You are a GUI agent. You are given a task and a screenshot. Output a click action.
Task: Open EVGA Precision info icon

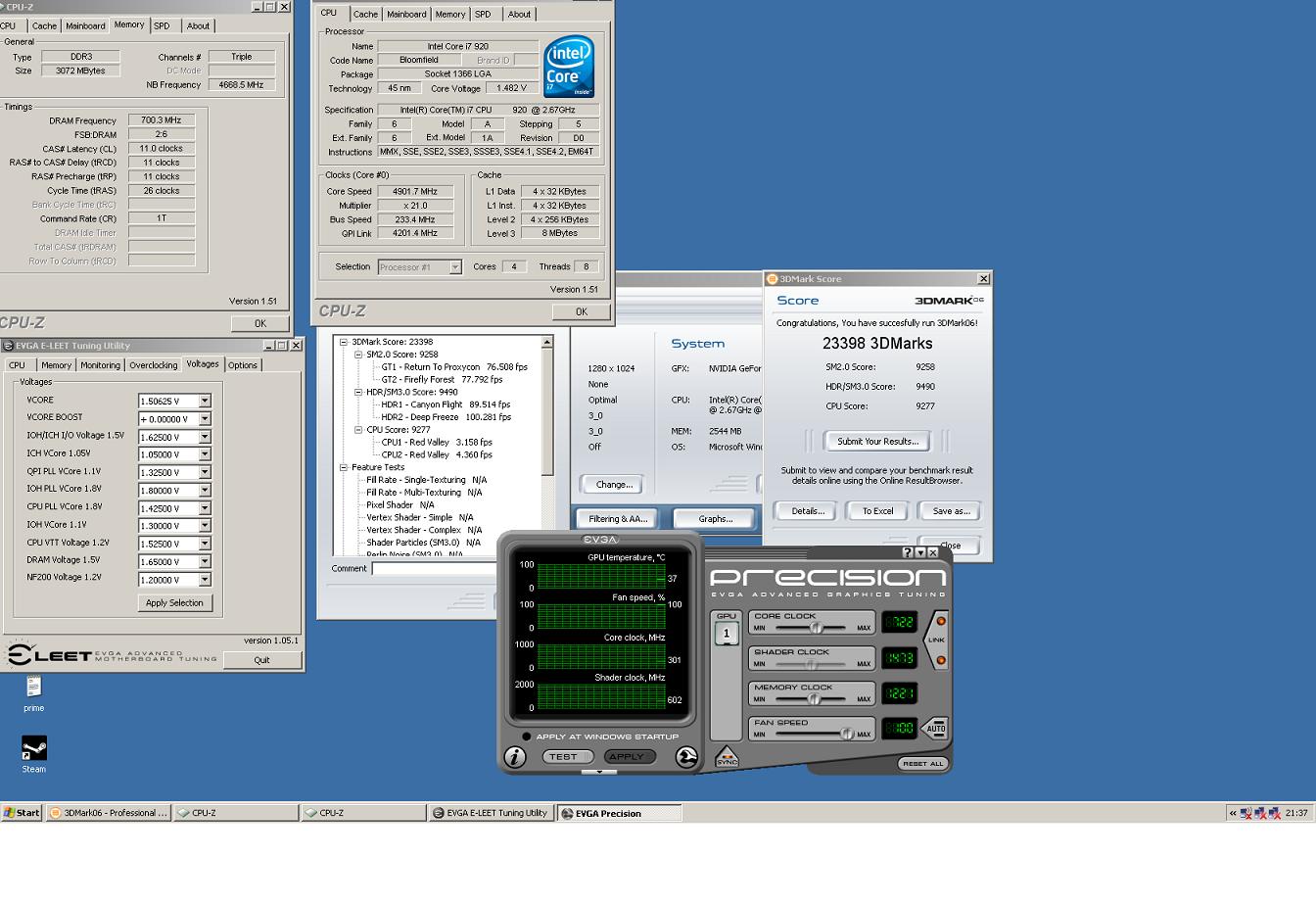(515, 756)
